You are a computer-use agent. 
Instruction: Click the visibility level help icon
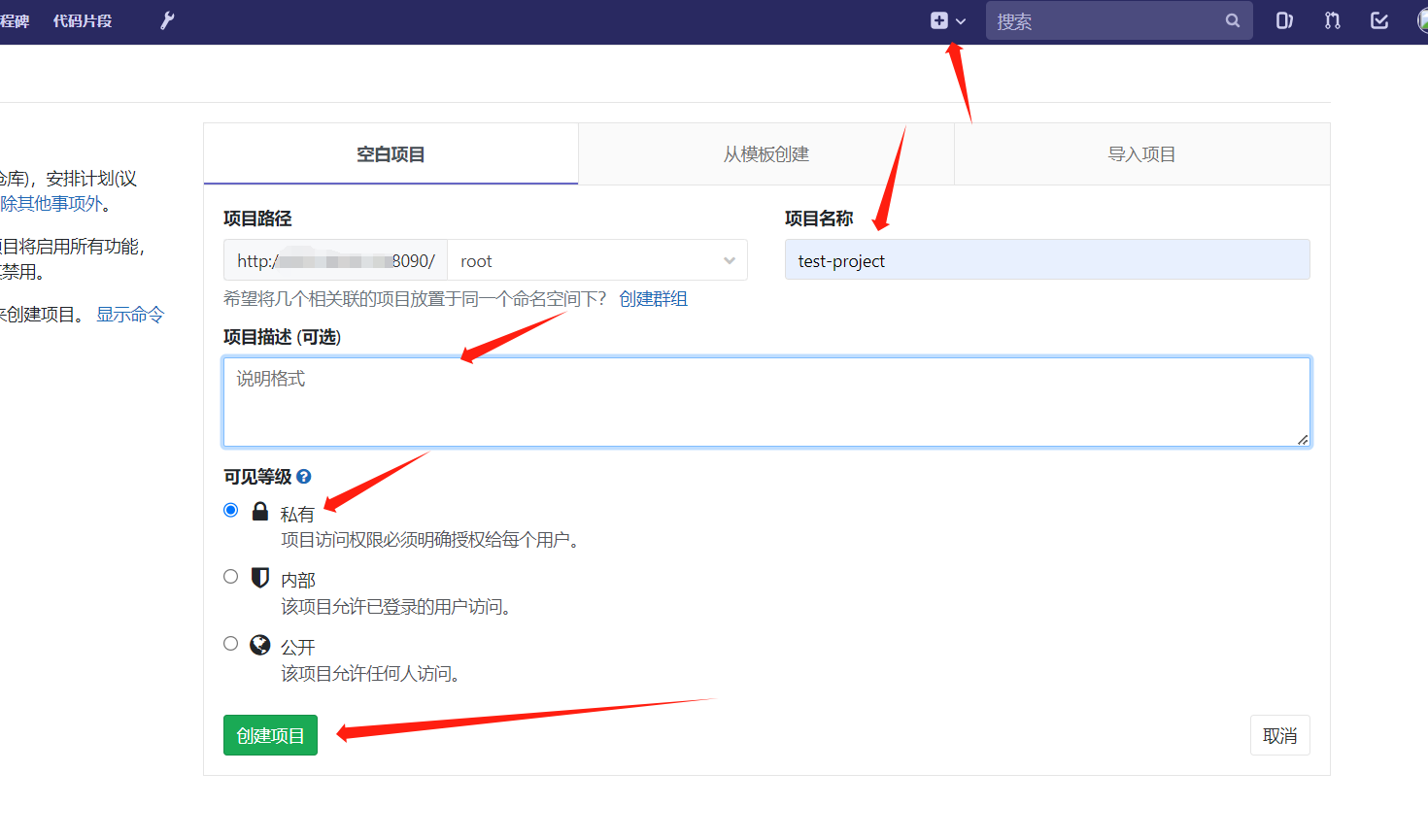point(304,477)
